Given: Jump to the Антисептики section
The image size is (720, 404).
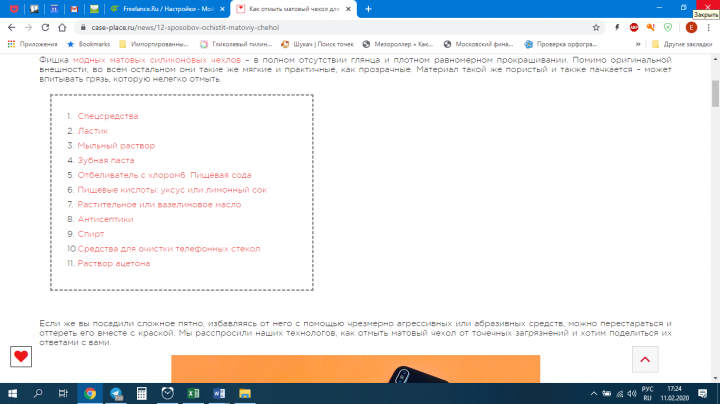Looking at the screenshot, I should 106,219.
